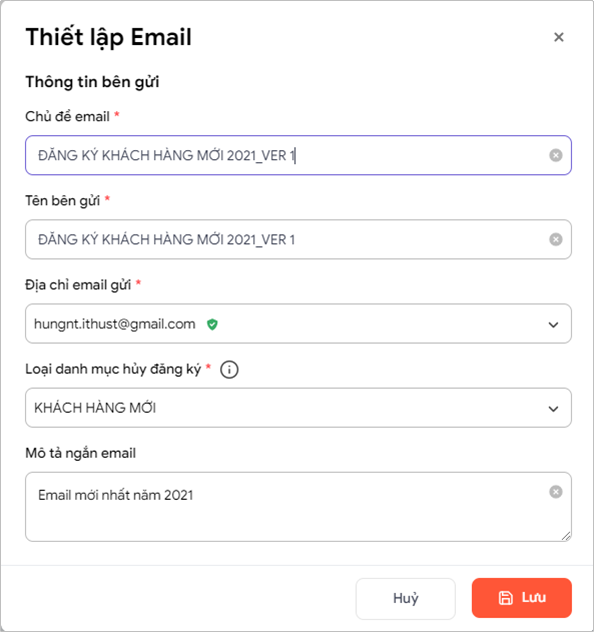594x632 pixels.
Task: Expand the KHÁCH HÀNG MỚI chevron arrow
Action: tap(553, 409)
